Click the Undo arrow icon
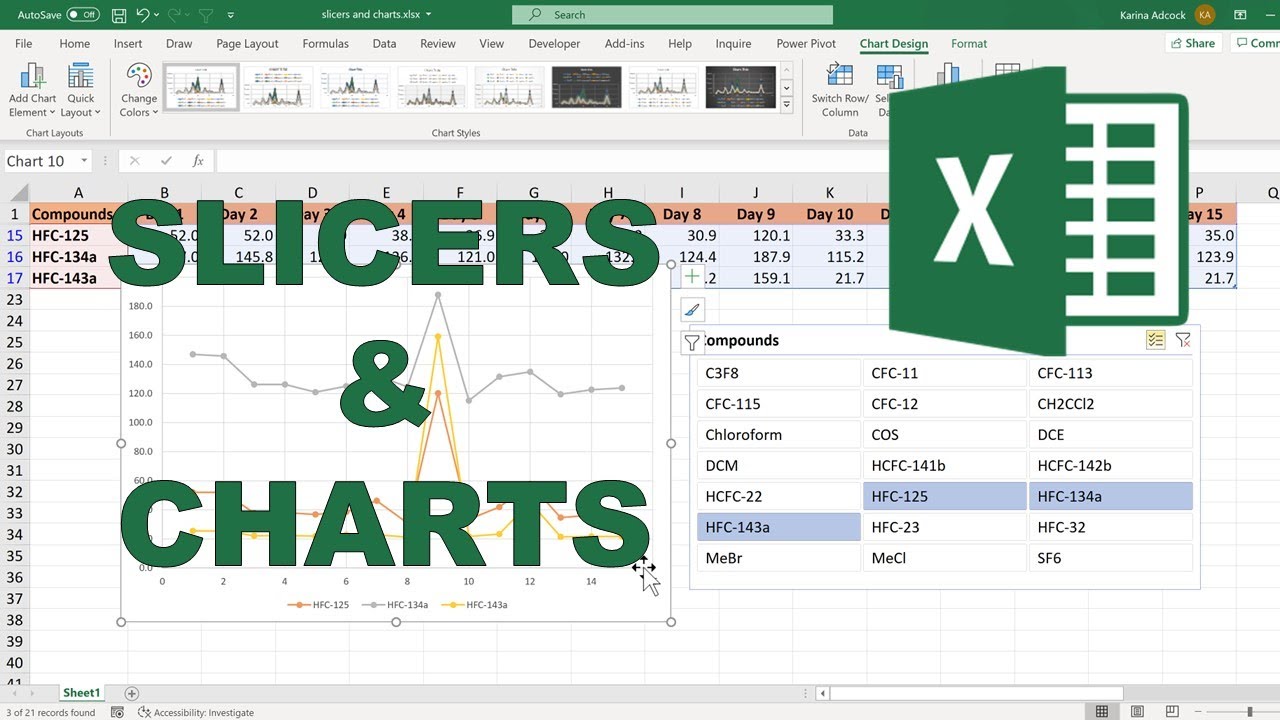This screenshot has width=1280, height=720. tap(143, 15)
